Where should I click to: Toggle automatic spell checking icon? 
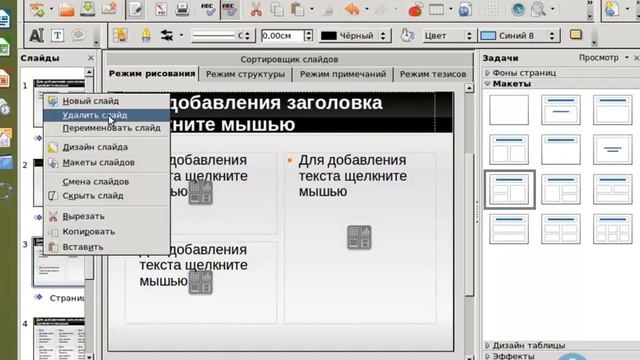click(x=230, y=9)
